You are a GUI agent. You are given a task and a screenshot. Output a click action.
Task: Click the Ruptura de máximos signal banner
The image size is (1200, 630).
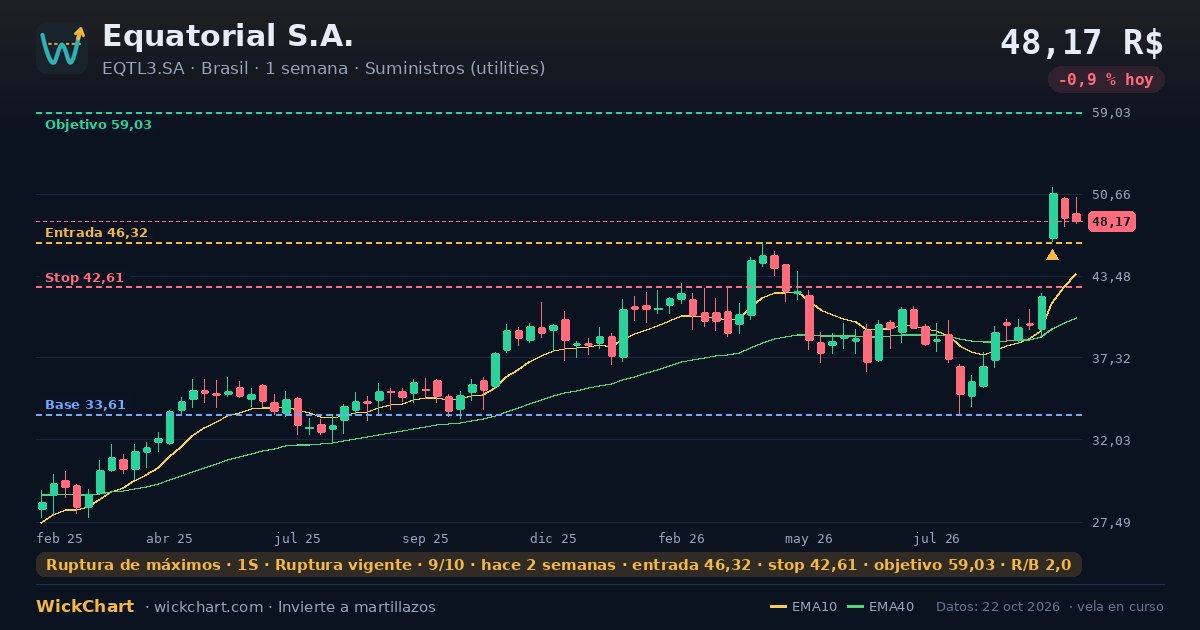pos(559,565)
